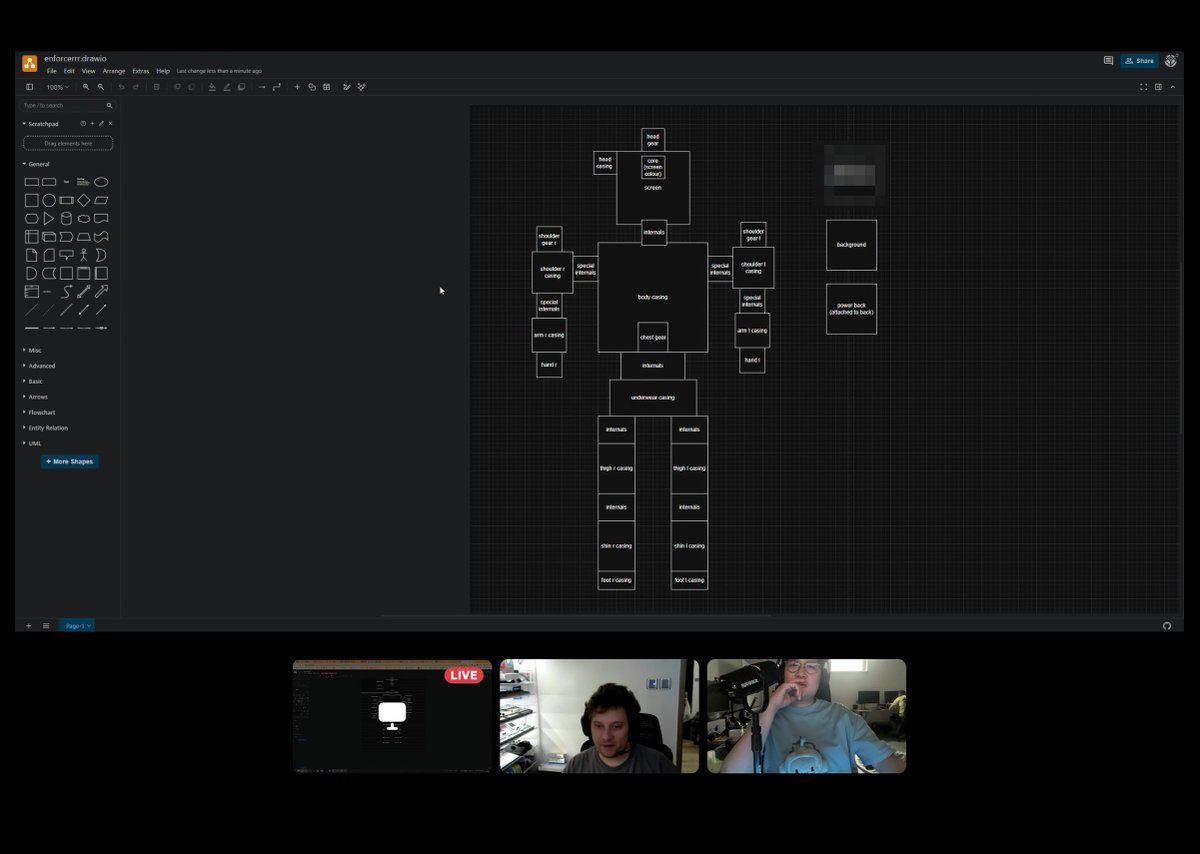Click the zoom in magnifier icon
The height and width of the screenshot is (854, 1200).
[86, 87]
